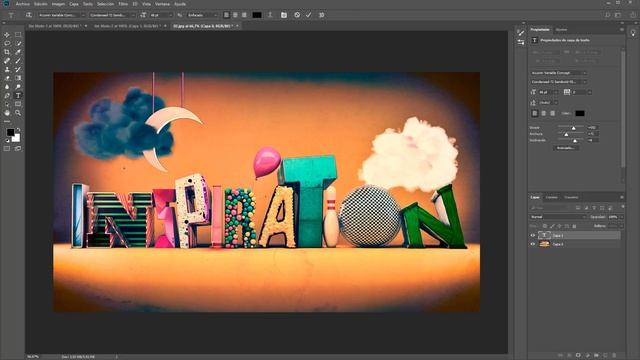Image resolution: width=640 pixels, height=360 pixels.
Task: Select the Horizontal Type tool
Action: coord(18,96)
